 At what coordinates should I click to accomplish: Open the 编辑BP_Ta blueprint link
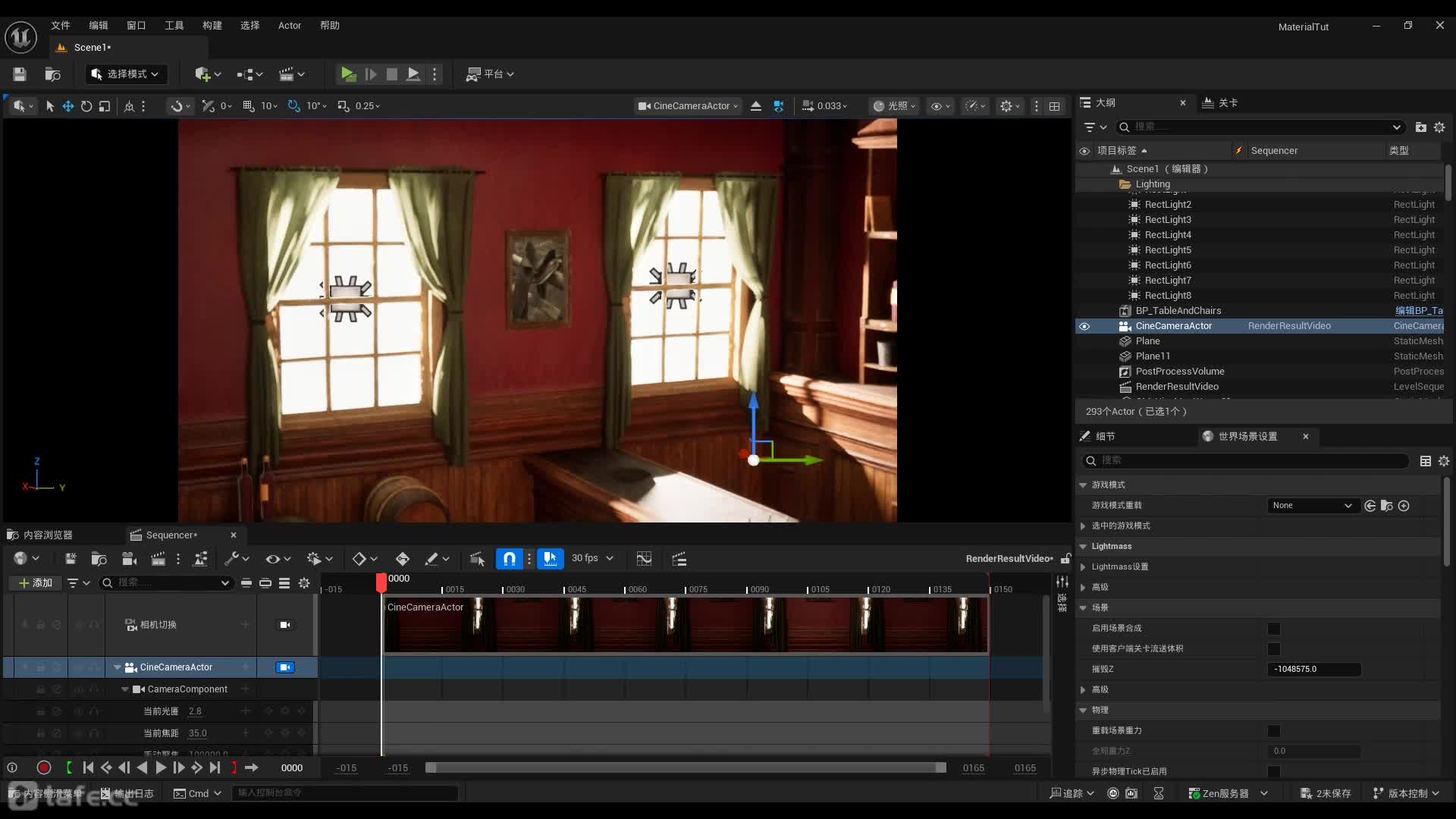pos(1418,310)
